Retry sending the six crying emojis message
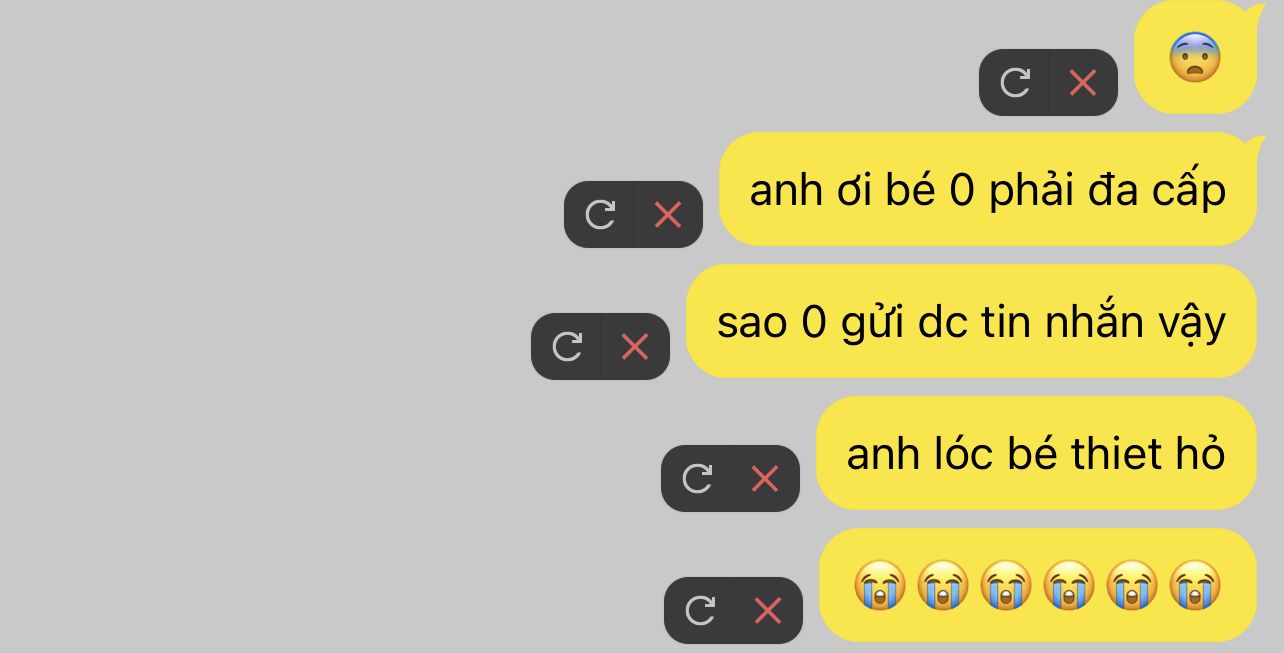The image size is (1284, 653). click(700, 610)
